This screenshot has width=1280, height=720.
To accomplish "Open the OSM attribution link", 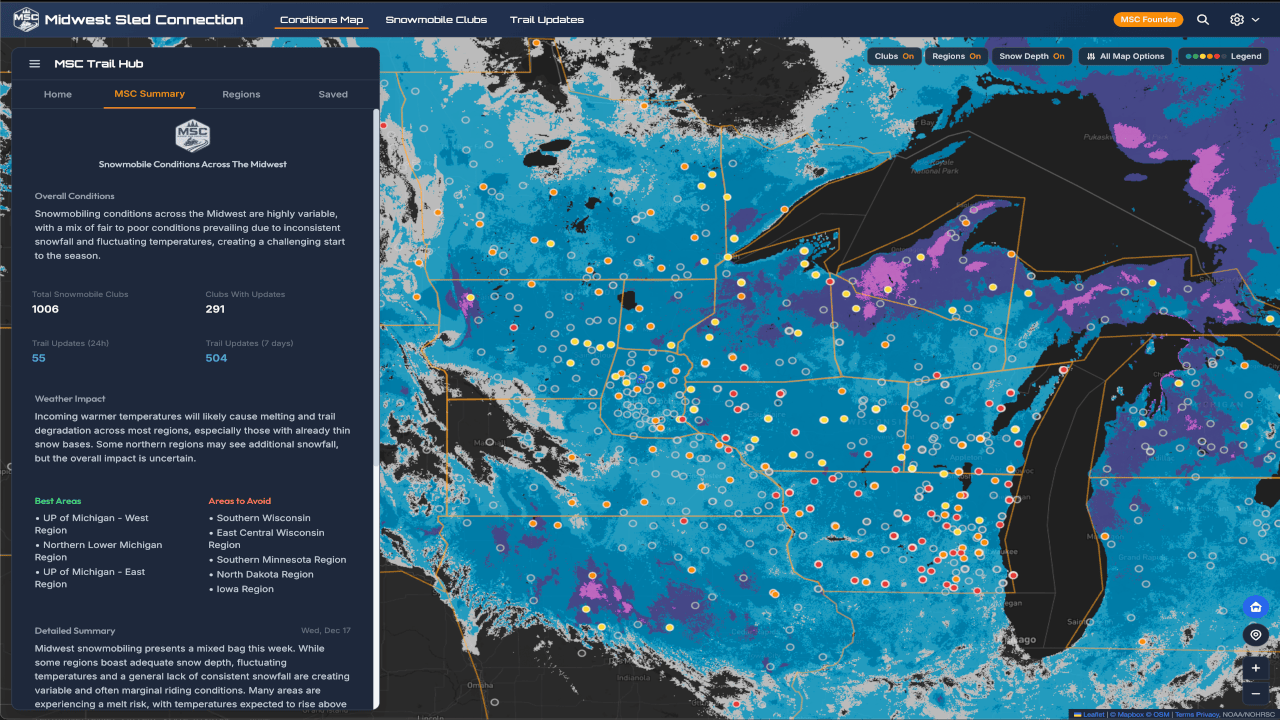I will (1158, 715).
